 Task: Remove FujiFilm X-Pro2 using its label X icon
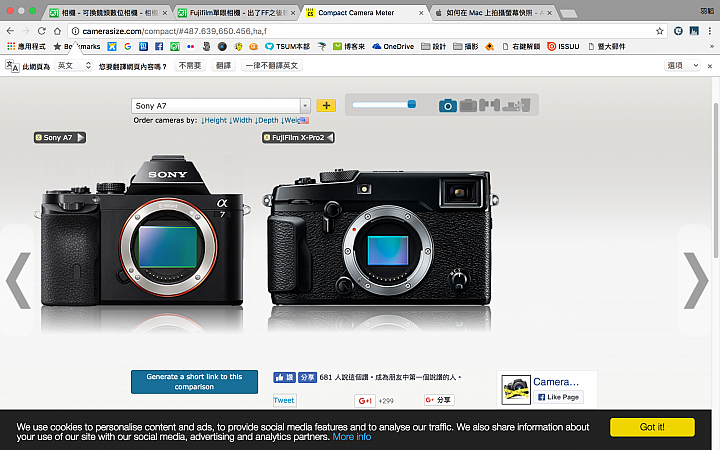click(x=267, y=137)
